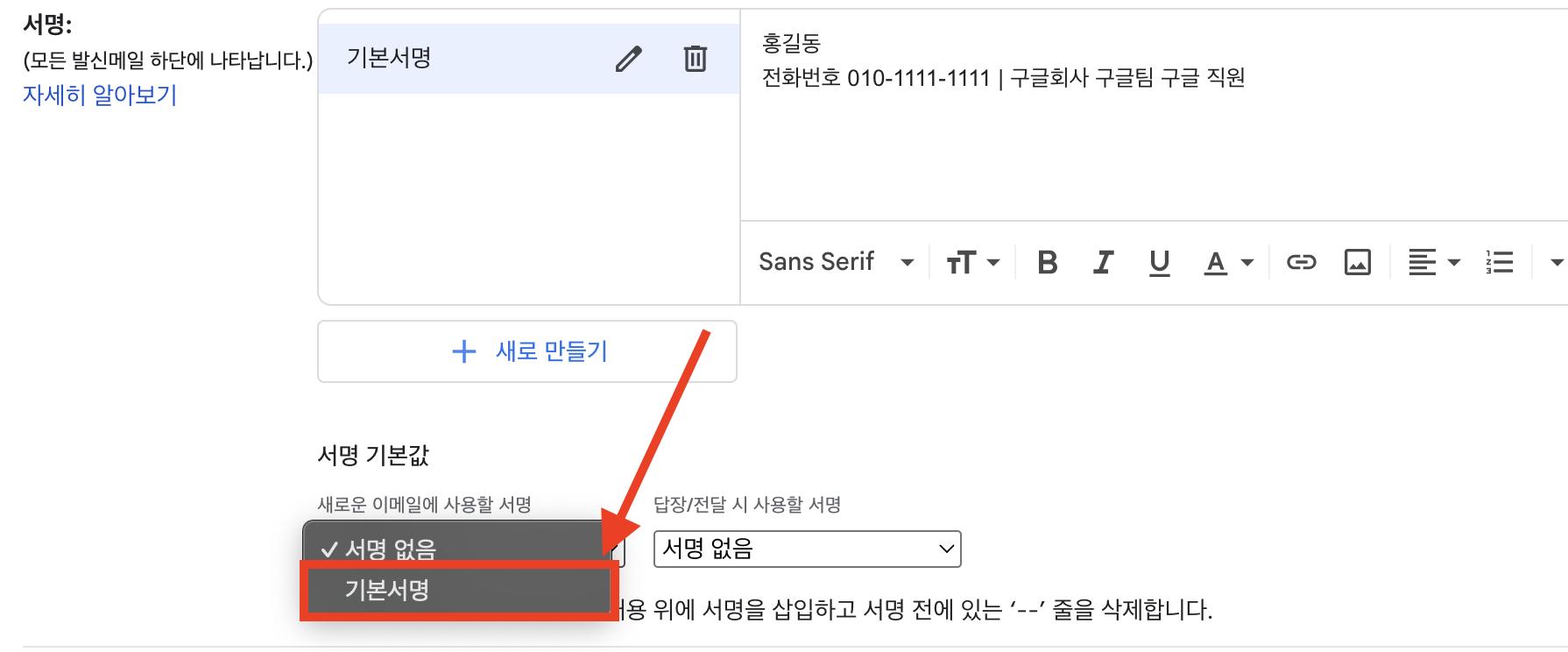
Task: Apply Bold formatting to the signature text
Action: (1047, 261)
